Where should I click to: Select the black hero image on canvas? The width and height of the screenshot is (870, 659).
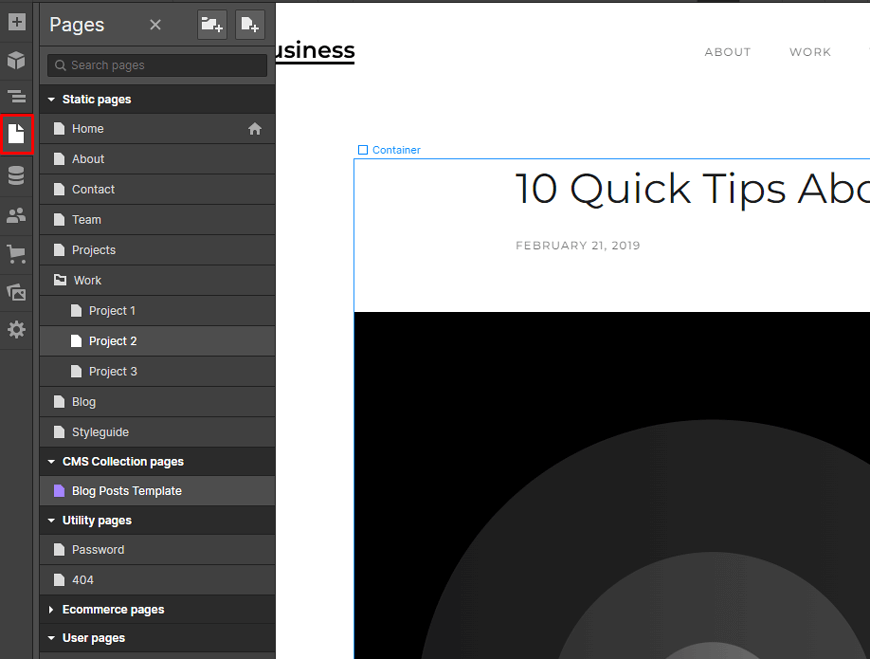click(x=612, y=485)
